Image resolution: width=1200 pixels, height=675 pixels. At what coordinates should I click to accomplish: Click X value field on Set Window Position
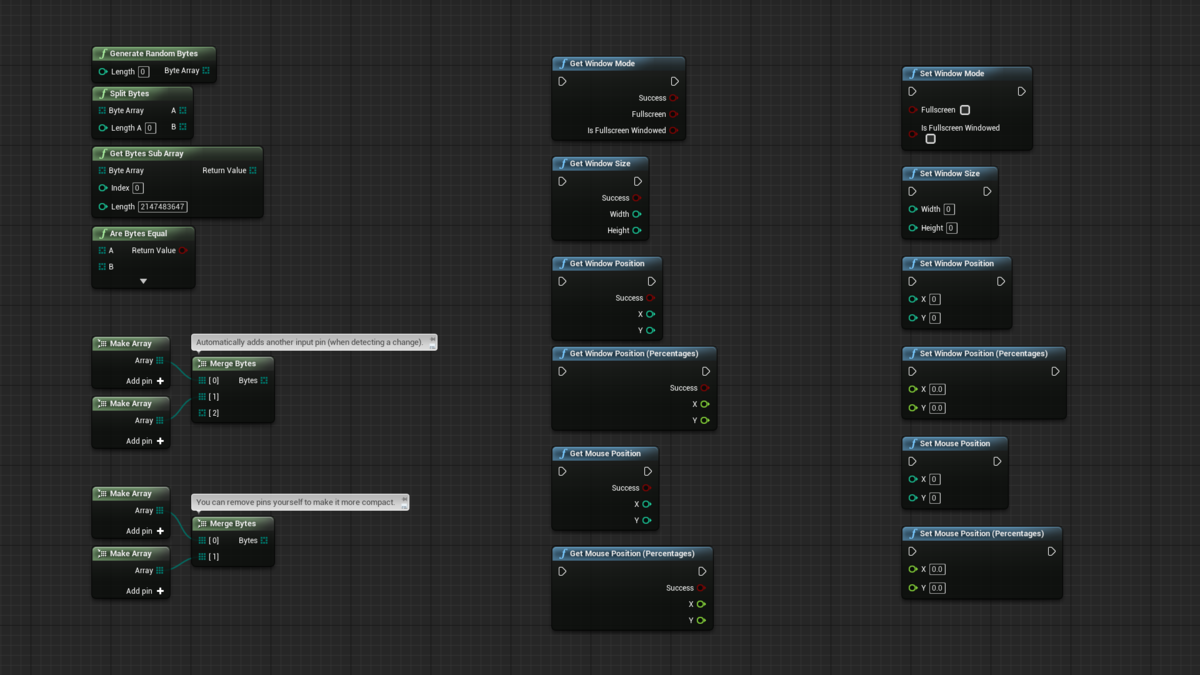(934, 299)
